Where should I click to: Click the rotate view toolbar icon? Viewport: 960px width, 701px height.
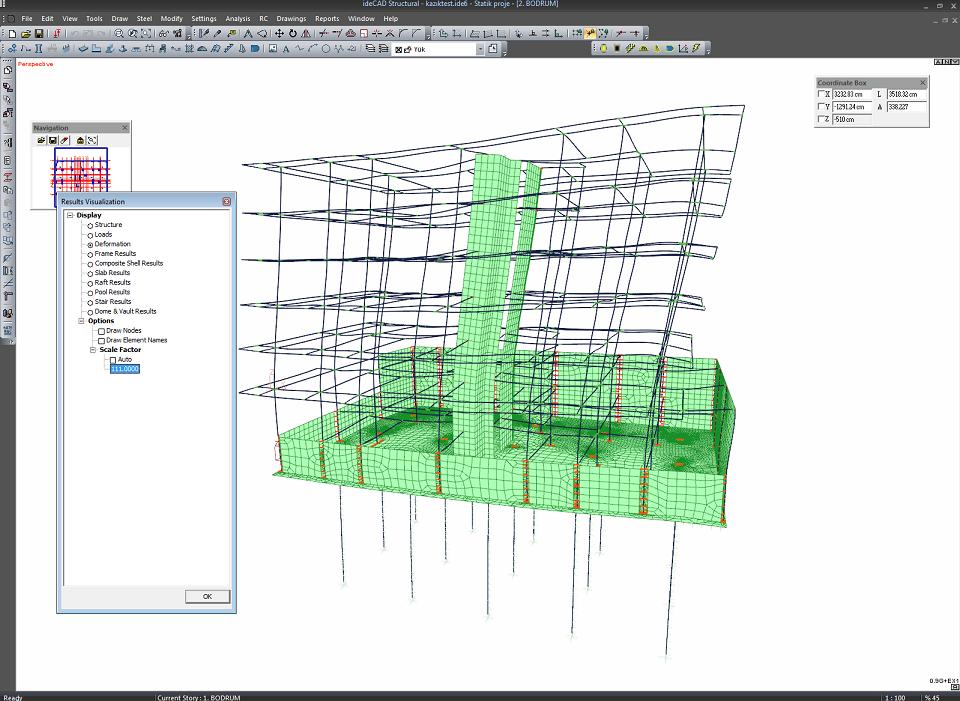293,34
